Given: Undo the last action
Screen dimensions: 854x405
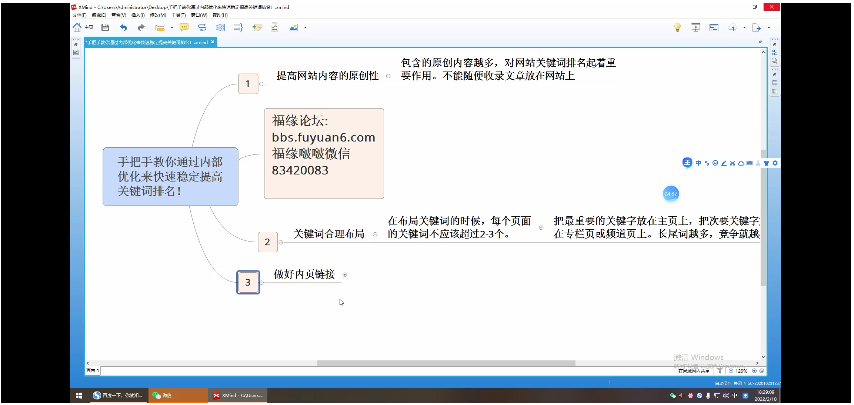Looking at the screenshot, I should [124, 28].
